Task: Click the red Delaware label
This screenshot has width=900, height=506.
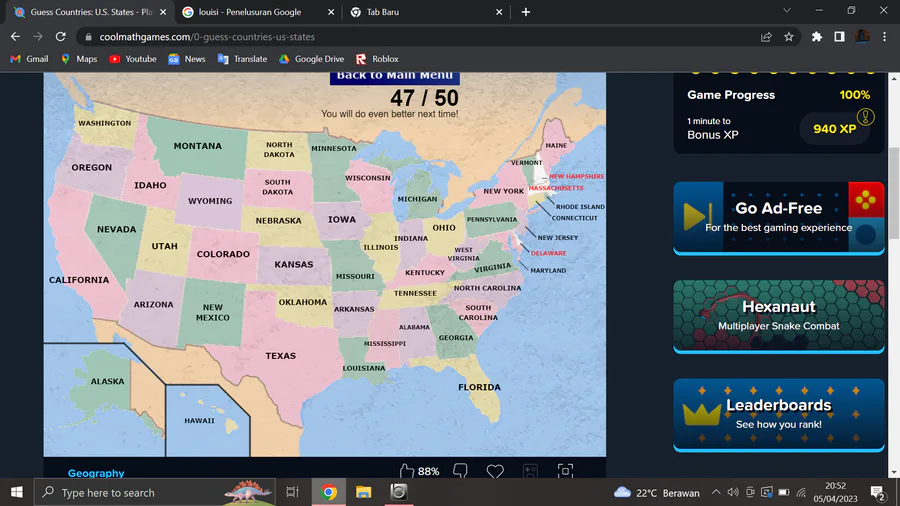Action: point(548,253)
